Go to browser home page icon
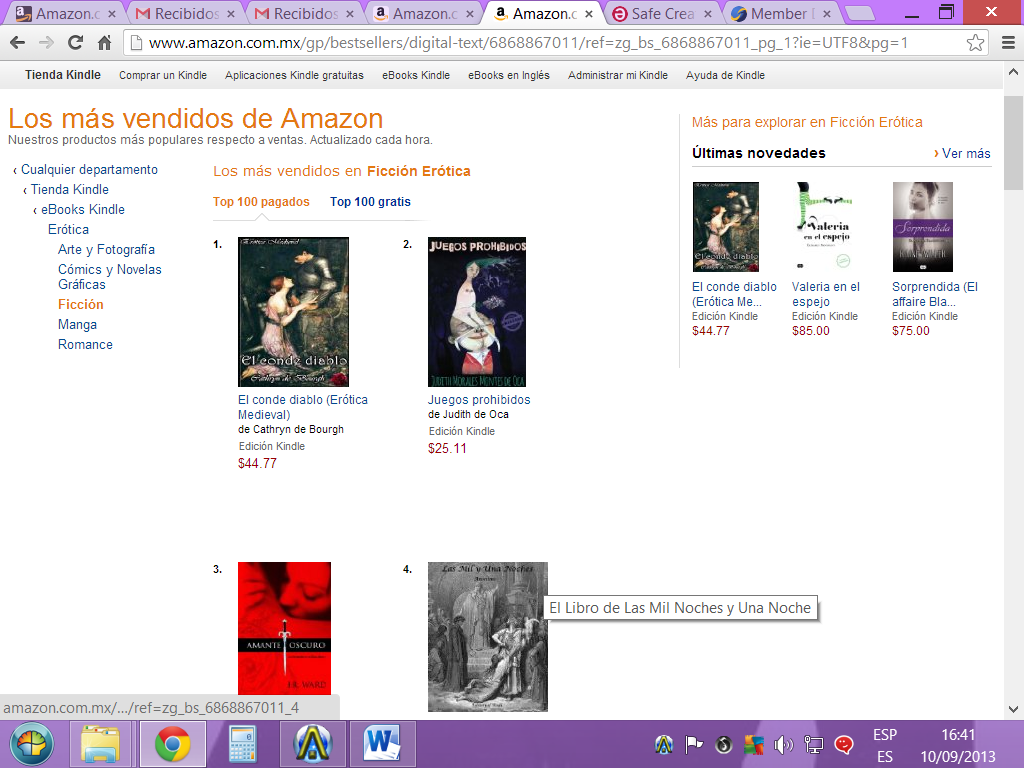Screen dimensions: 1024x768 click(104, 43)
